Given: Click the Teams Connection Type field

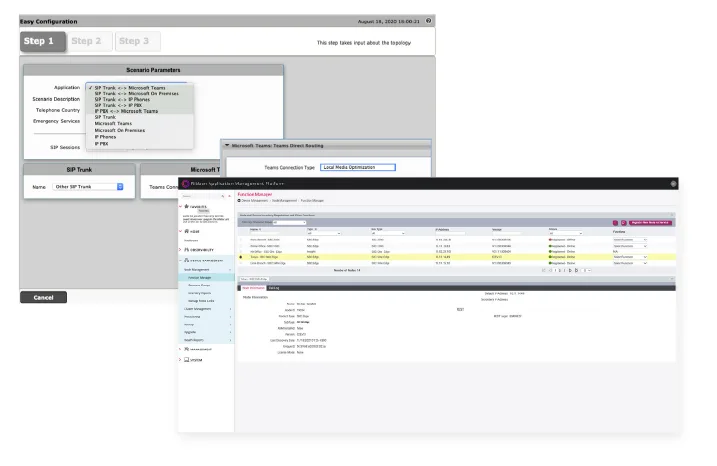Looking at the screenshot, I should [x=358, y=167].
